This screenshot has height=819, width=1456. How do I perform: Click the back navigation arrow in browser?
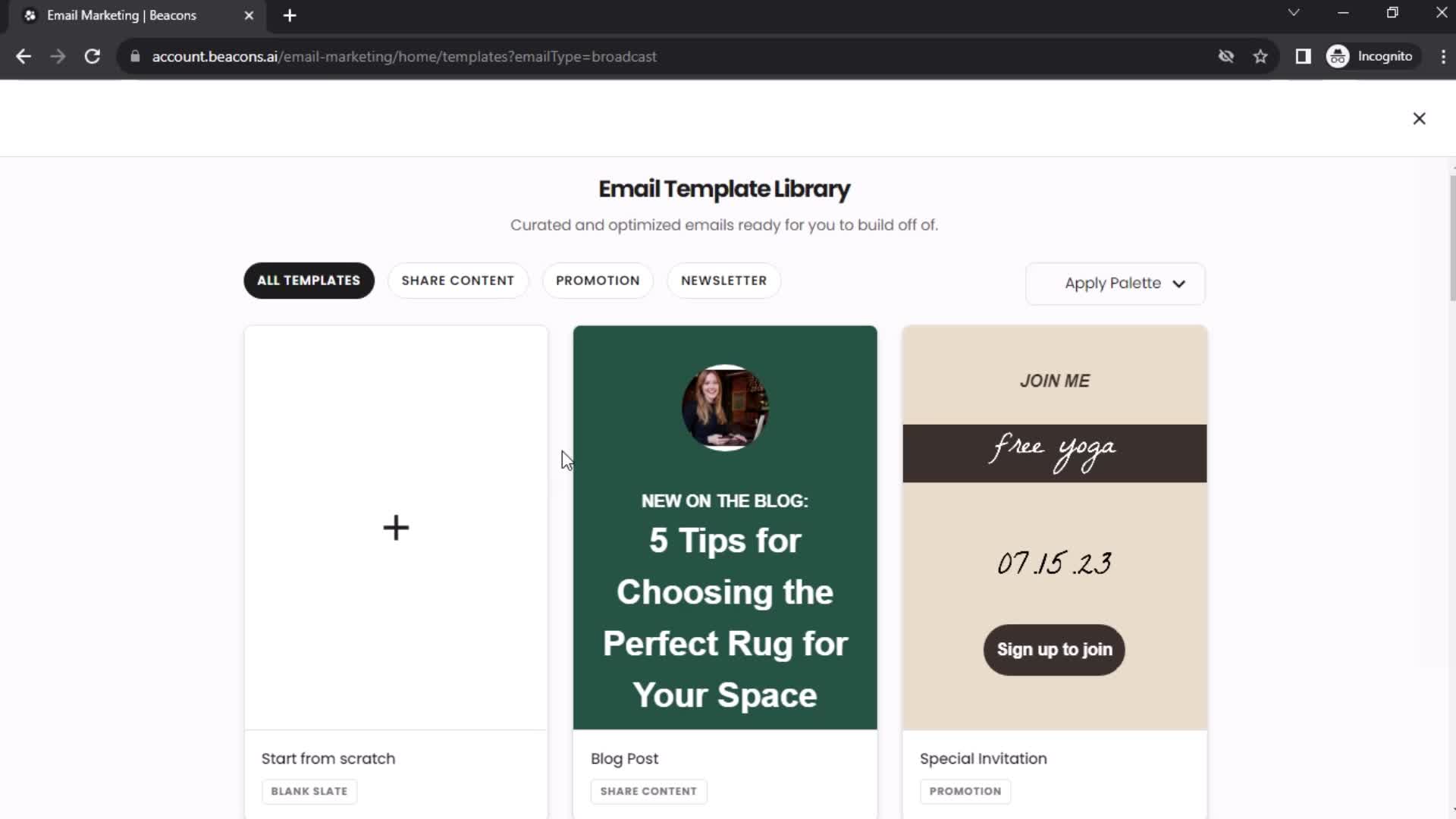[24, 56]
